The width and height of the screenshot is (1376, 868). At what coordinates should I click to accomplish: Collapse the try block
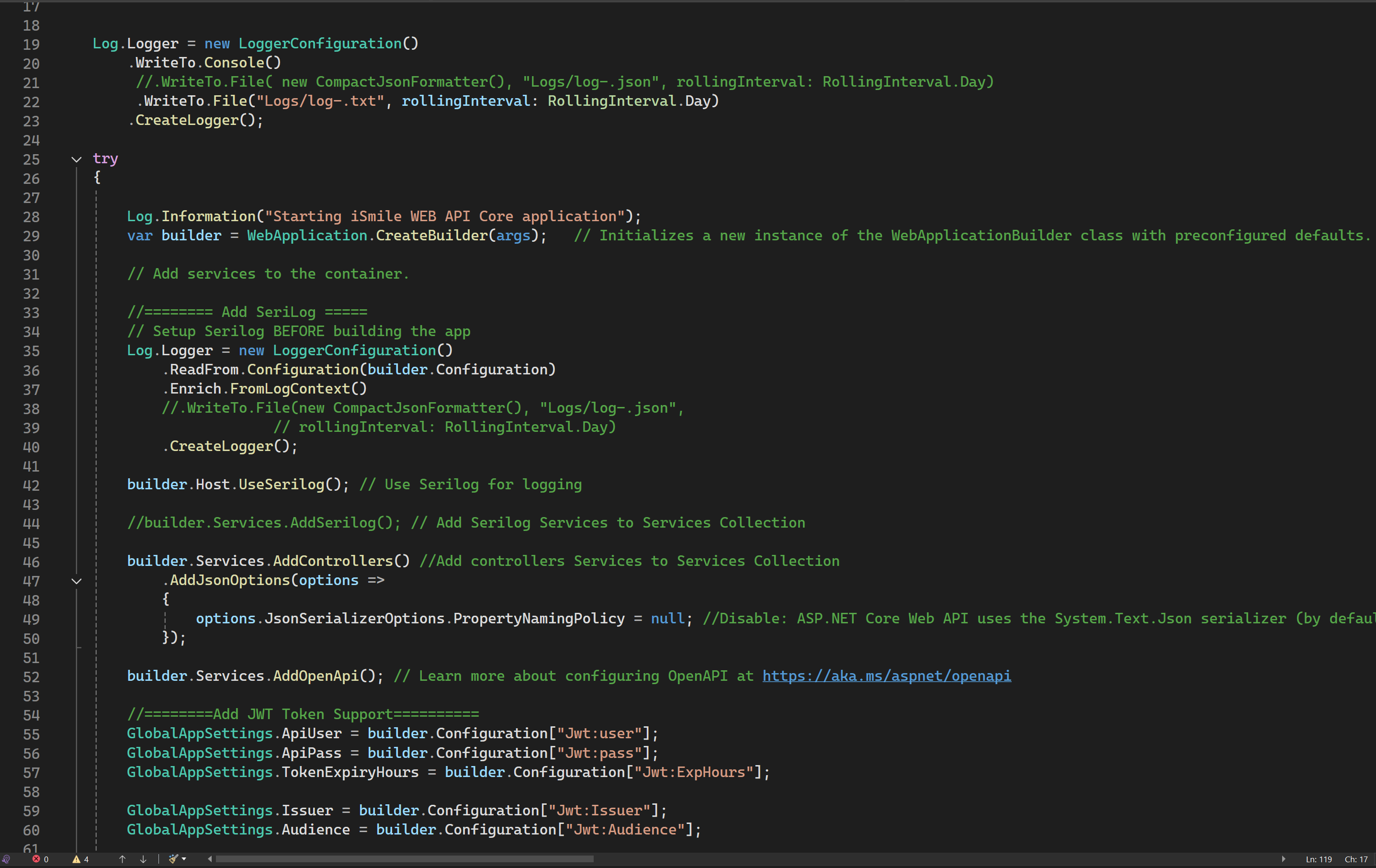(x=77, y=159)
